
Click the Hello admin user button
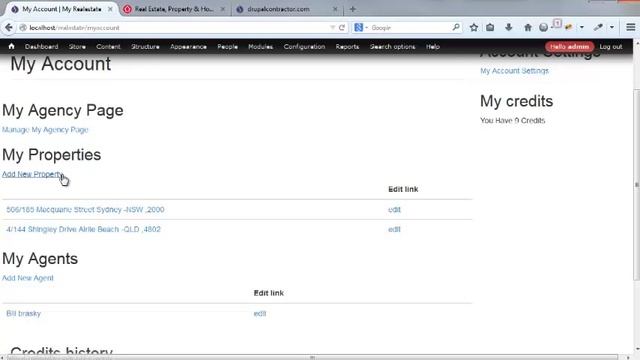(x=569, y=47)
